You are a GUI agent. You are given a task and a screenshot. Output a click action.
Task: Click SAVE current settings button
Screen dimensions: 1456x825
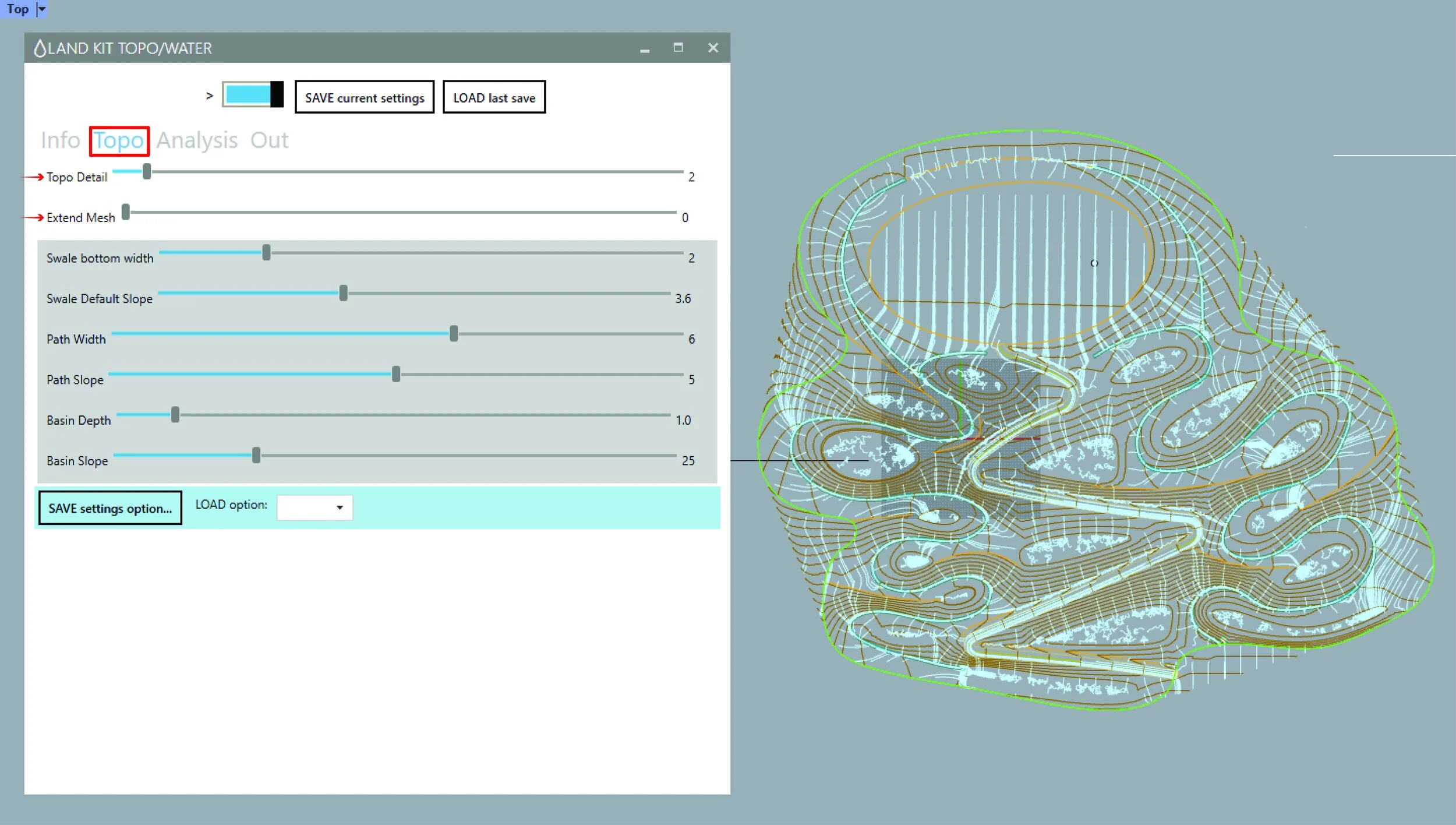[365, 97]
